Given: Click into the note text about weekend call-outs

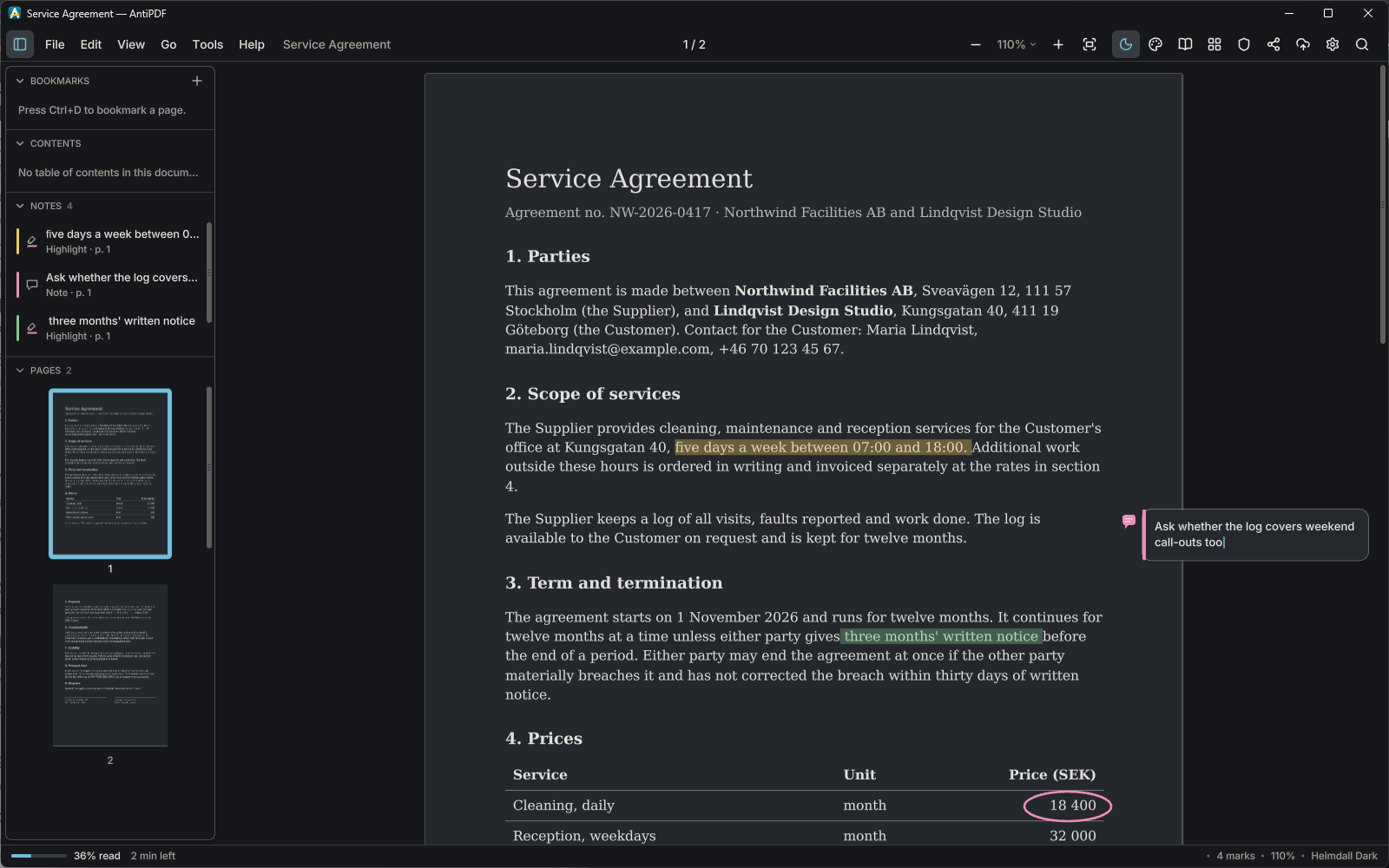Looking at the screenshot, I should point(1255,535).
